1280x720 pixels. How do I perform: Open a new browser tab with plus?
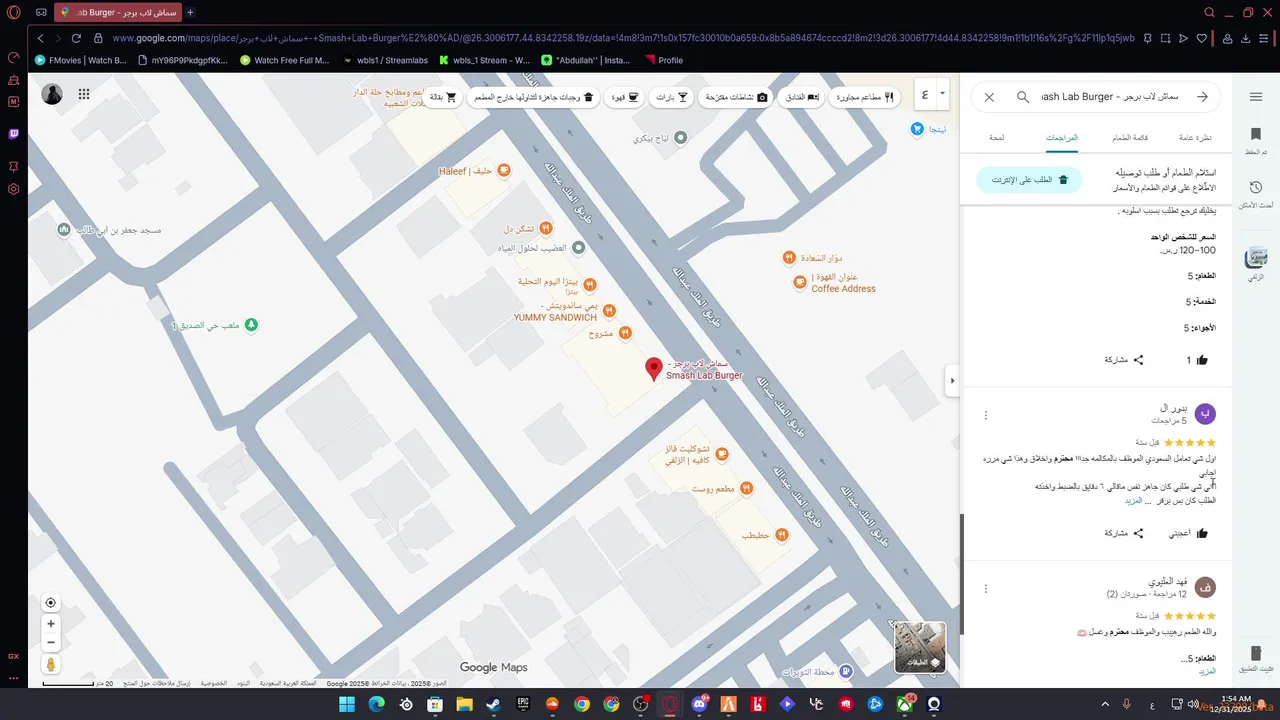pyautogui.click(x=190, y=12)
